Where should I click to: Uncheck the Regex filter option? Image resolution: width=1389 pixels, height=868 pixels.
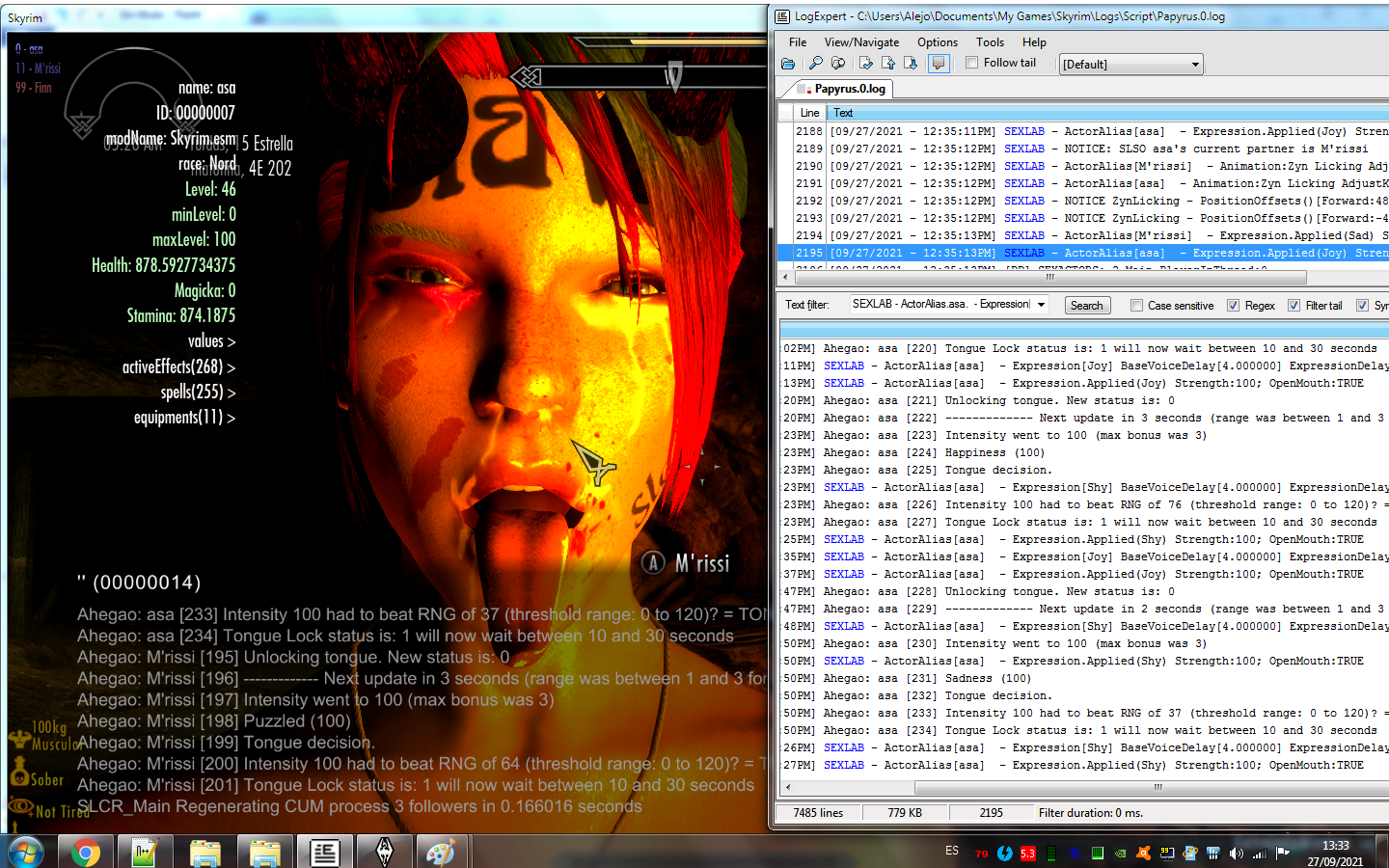tap(1233, 306)
